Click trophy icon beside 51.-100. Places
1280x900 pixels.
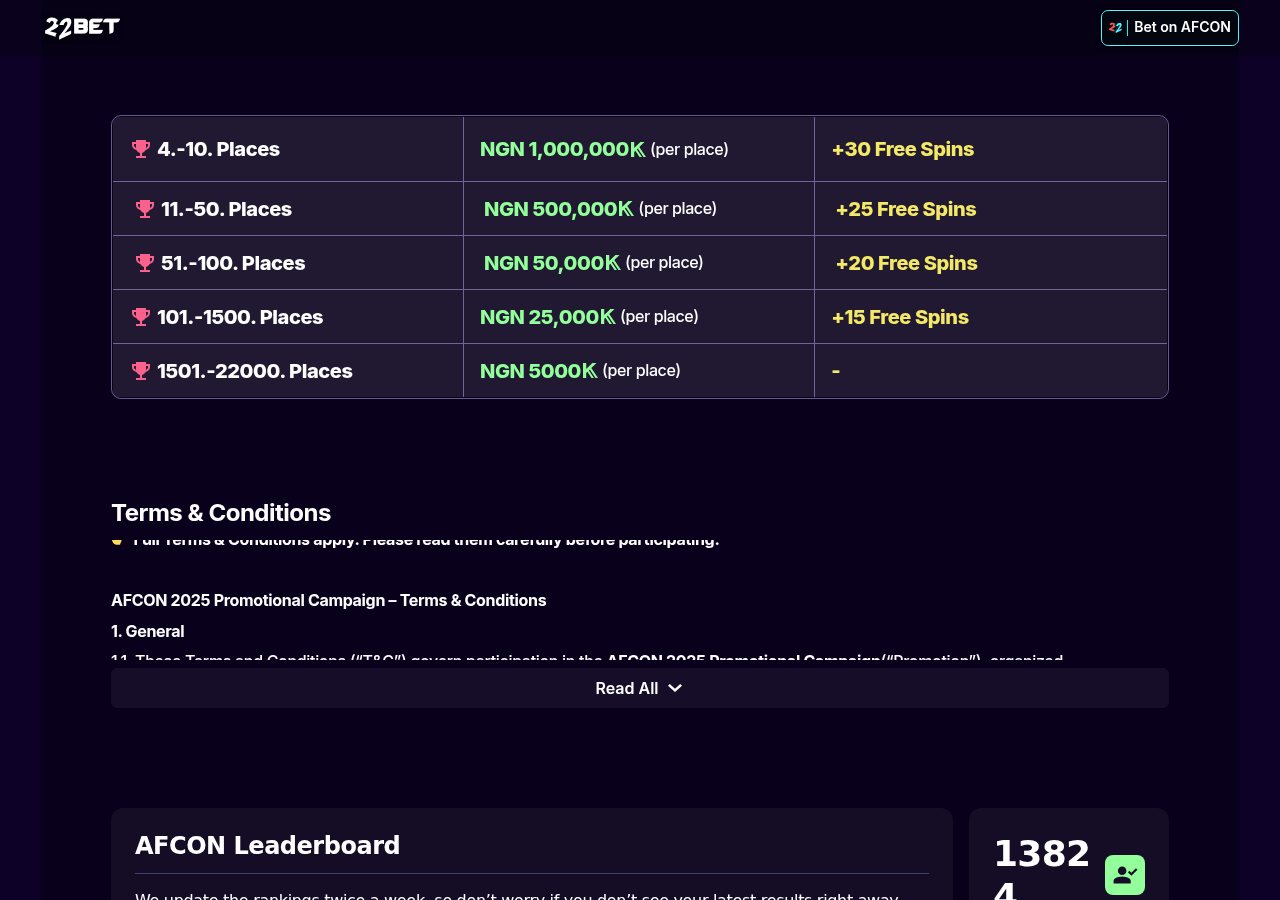pos(145,263)
